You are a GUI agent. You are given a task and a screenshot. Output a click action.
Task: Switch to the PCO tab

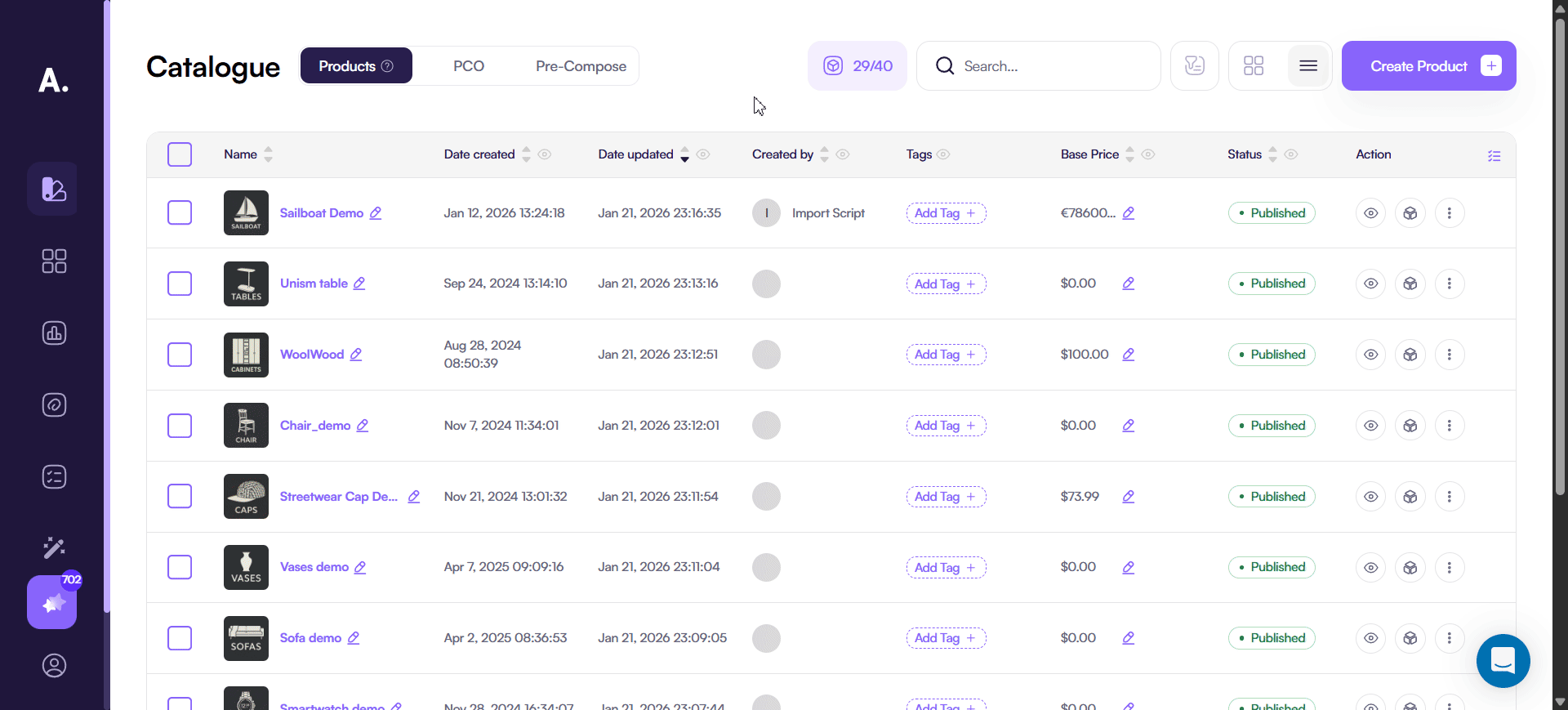(x=469, y=66)
